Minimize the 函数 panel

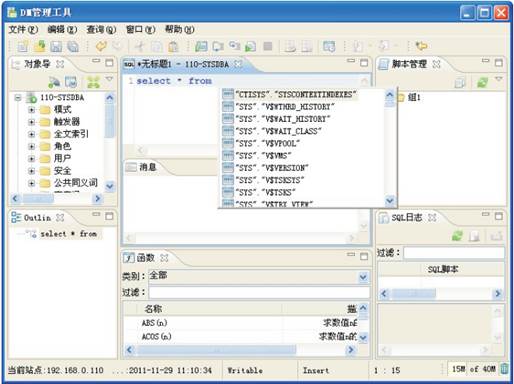click(351, 255)
